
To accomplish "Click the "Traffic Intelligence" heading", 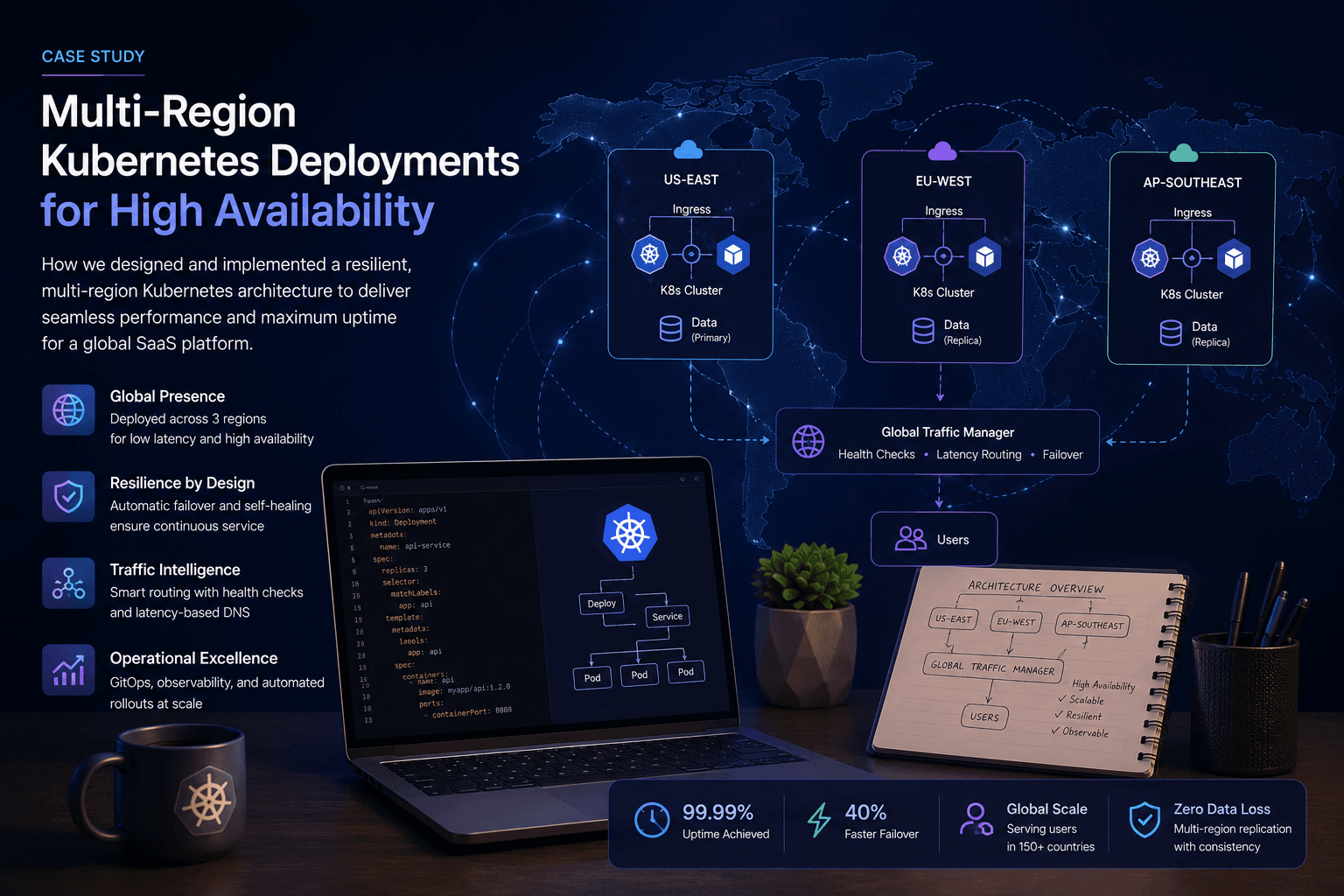I will tap(175, 570).
